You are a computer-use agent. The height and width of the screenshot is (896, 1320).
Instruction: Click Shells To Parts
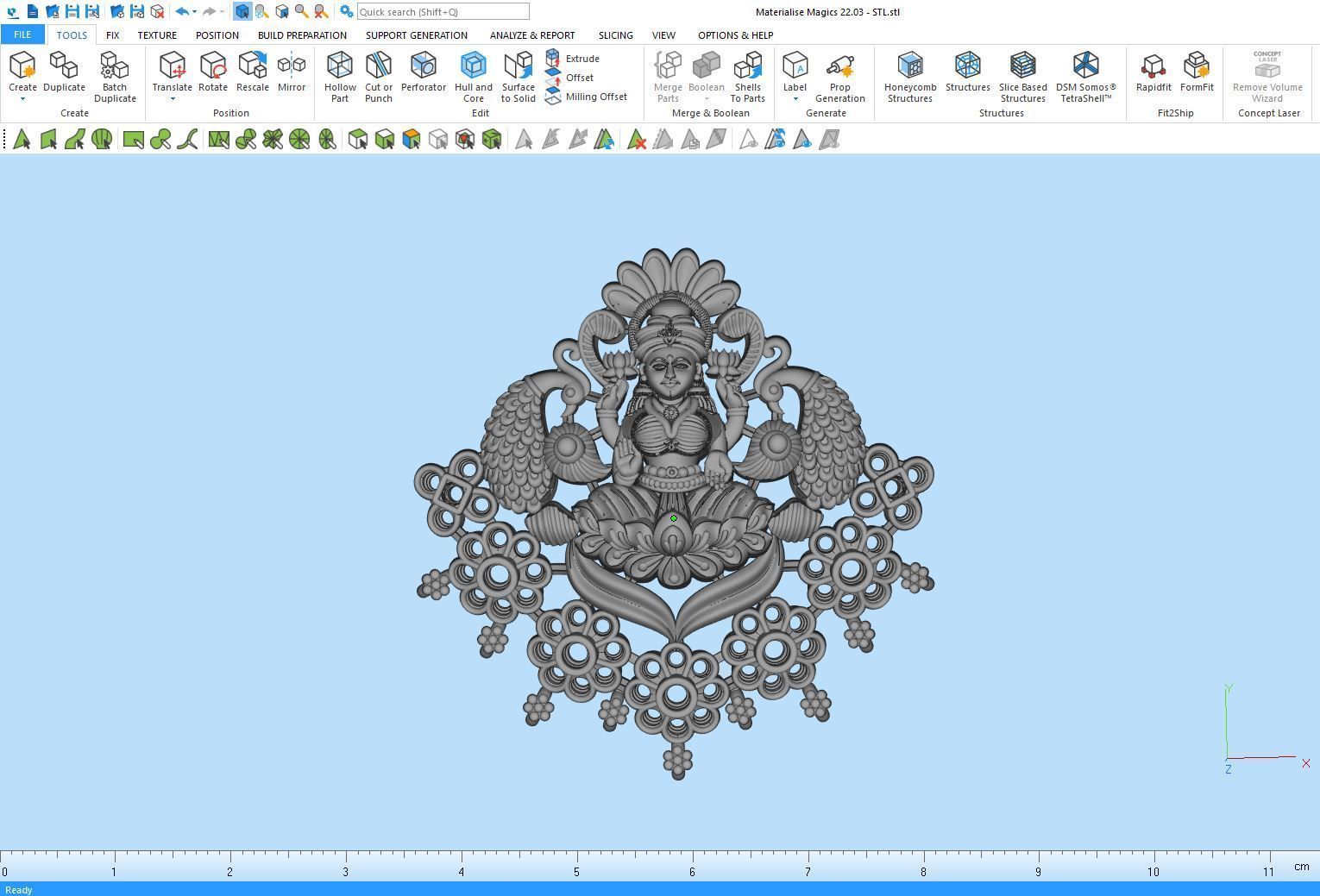[747, 77]
